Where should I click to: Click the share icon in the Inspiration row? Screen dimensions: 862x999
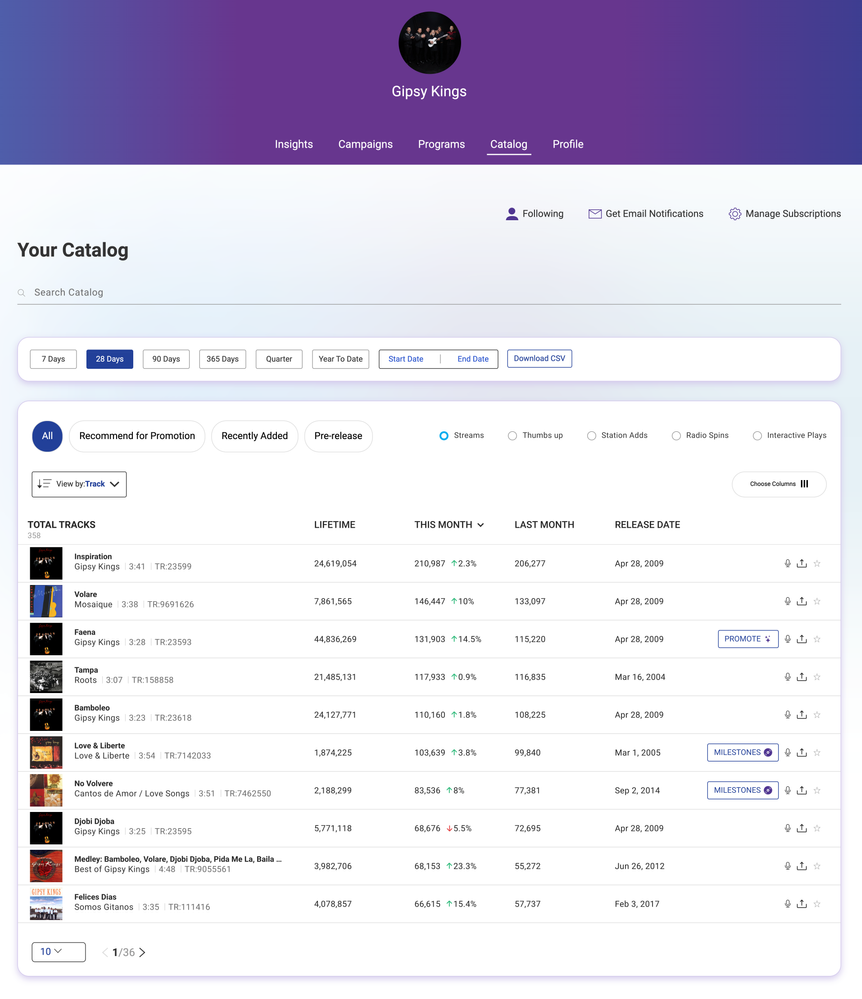[x=802, y=563]
